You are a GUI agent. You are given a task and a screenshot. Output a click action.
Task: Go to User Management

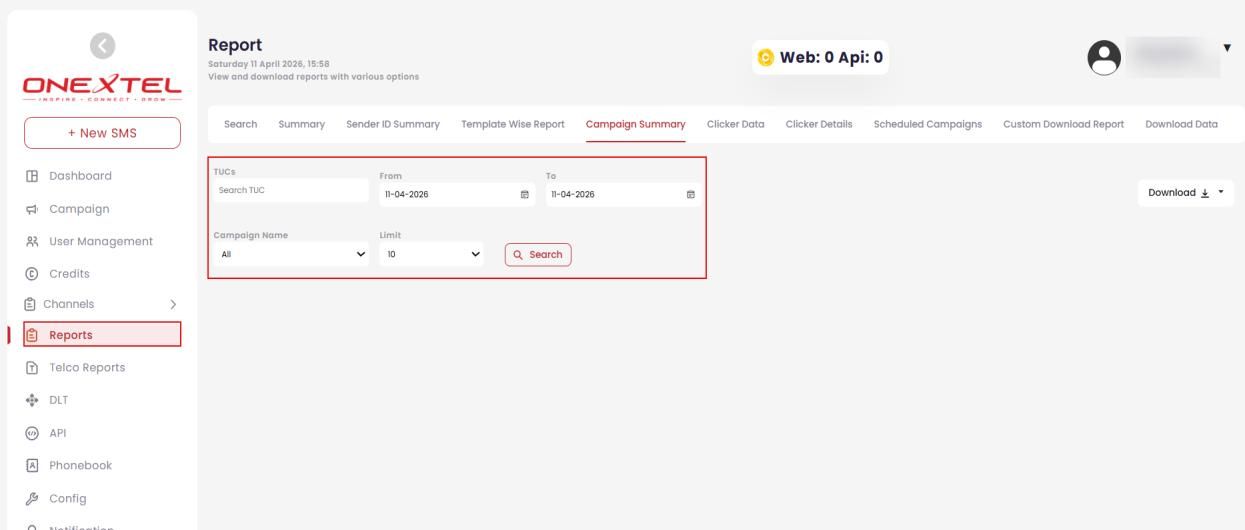pyautogui.click(x=101, y=241)
